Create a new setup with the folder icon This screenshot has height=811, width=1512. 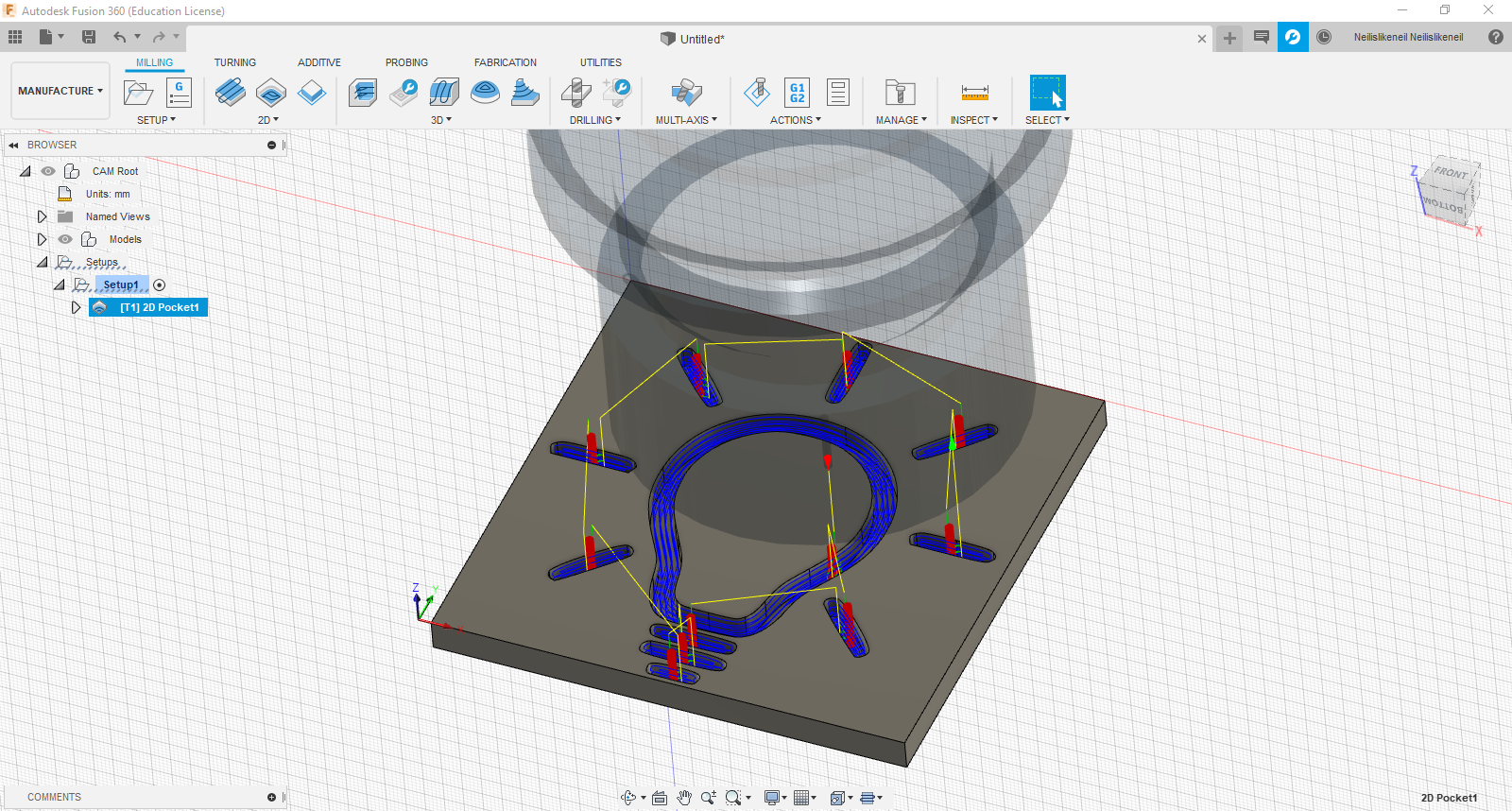138,93
